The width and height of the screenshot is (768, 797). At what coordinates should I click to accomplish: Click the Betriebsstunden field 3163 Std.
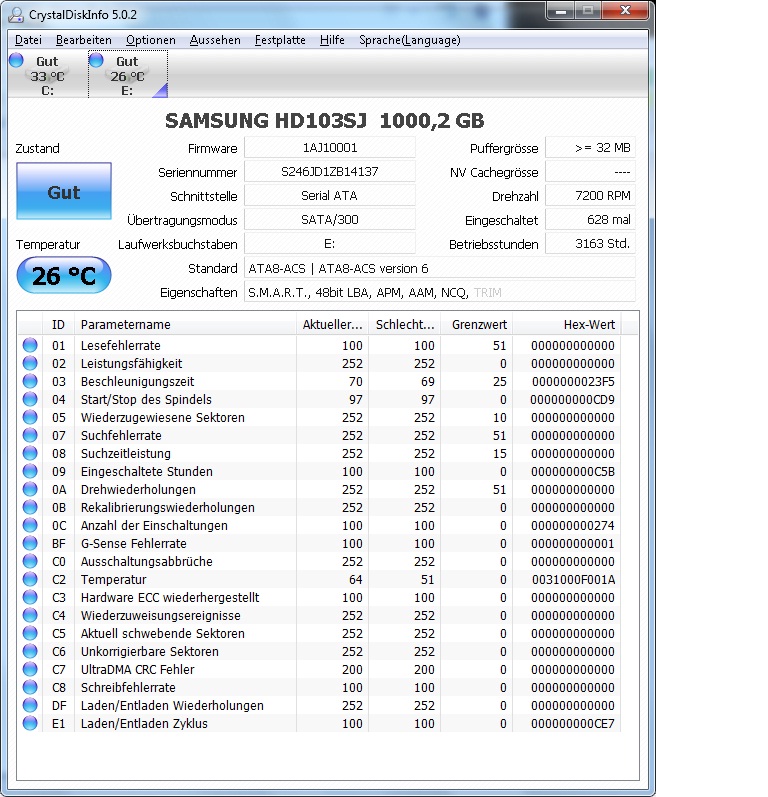tap(590, 244)
